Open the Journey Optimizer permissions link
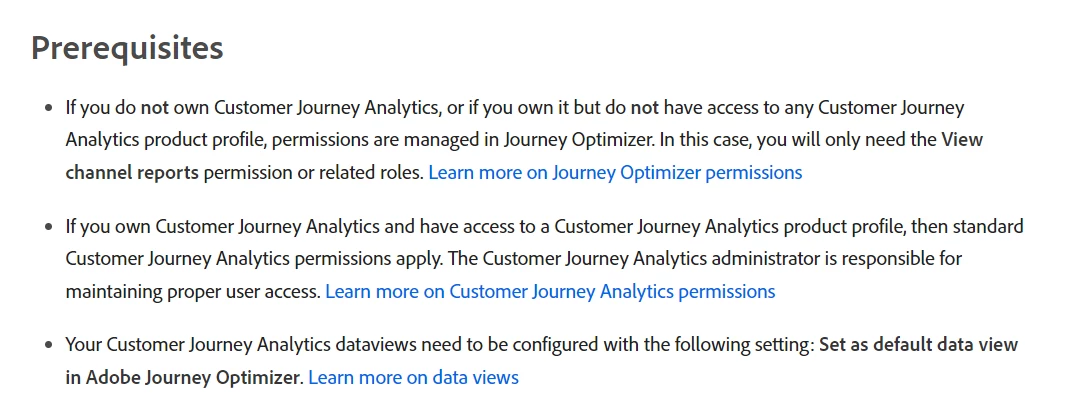The height and width of the screenshot is (407, 1065). click(x=615, y=172)
